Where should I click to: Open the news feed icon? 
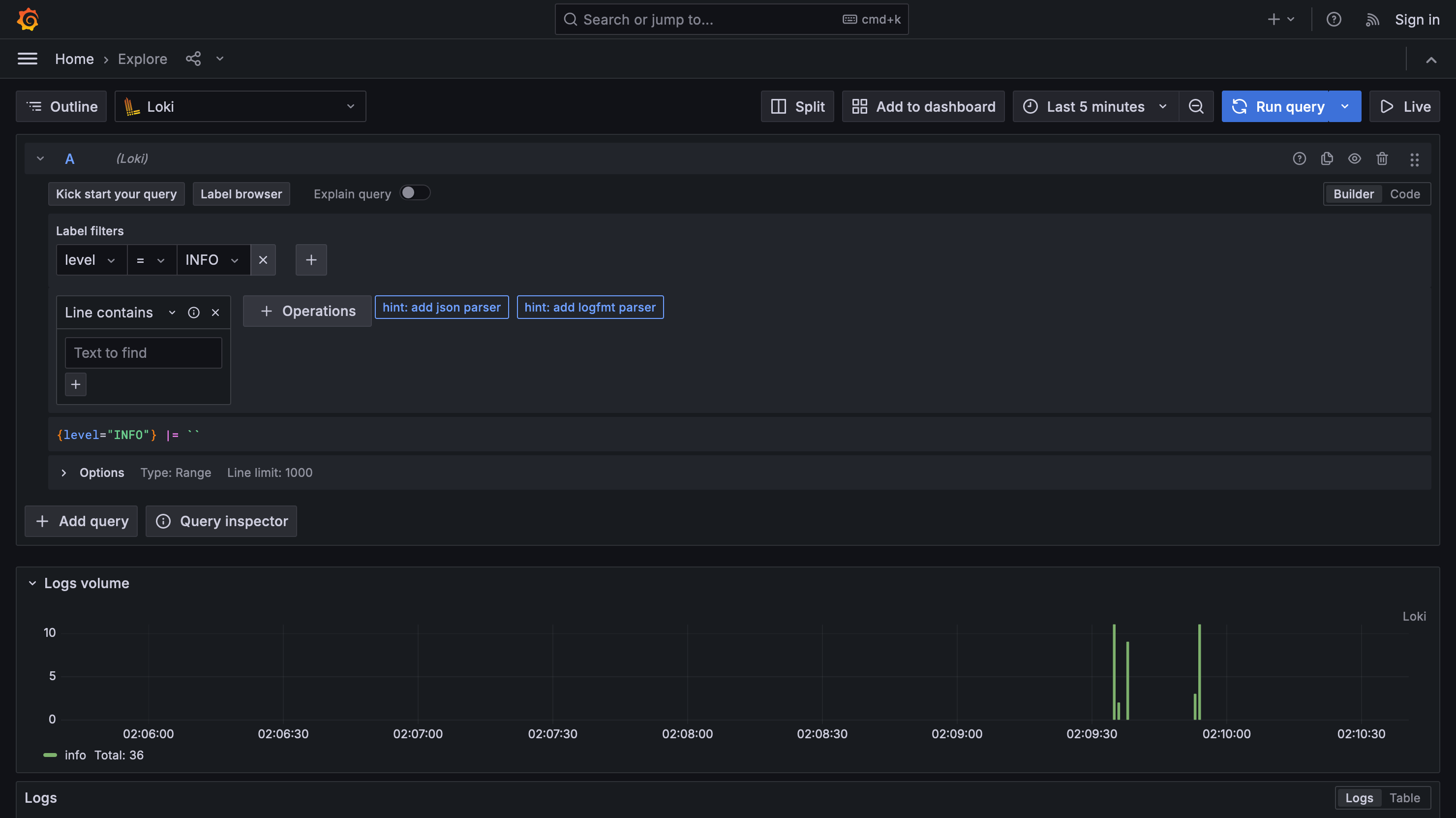(x=1372, y=20)
